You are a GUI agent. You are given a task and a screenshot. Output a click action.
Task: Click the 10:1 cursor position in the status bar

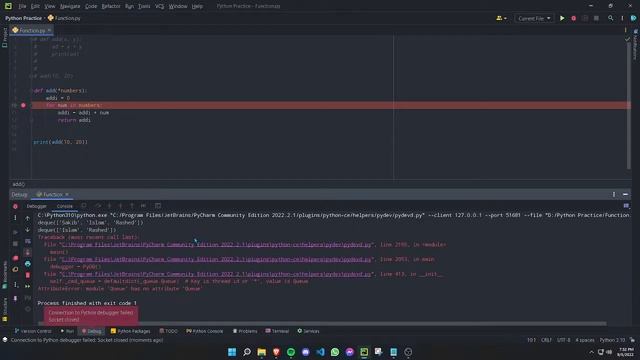(531, 340)
